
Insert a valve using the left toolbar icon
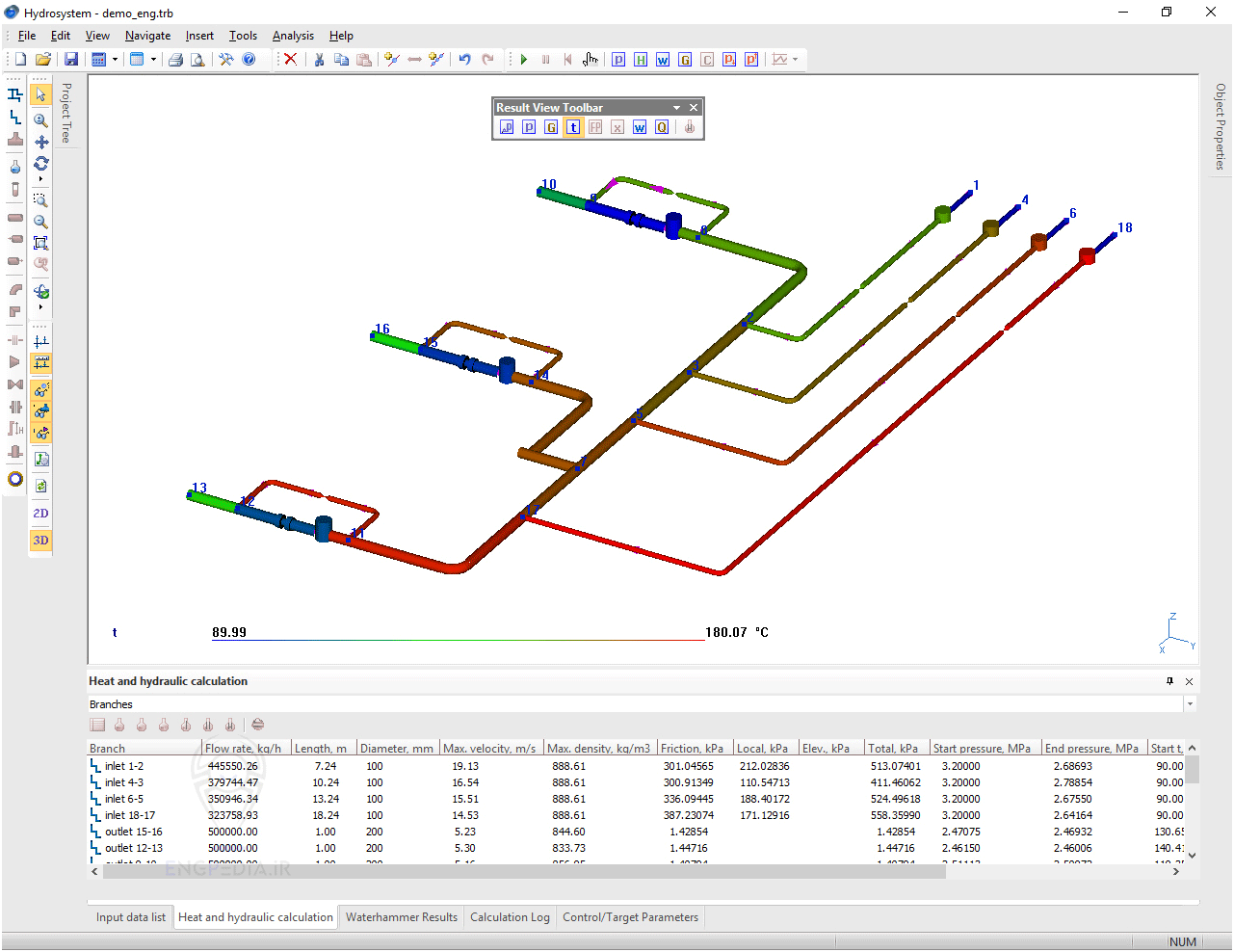point(14,383)
